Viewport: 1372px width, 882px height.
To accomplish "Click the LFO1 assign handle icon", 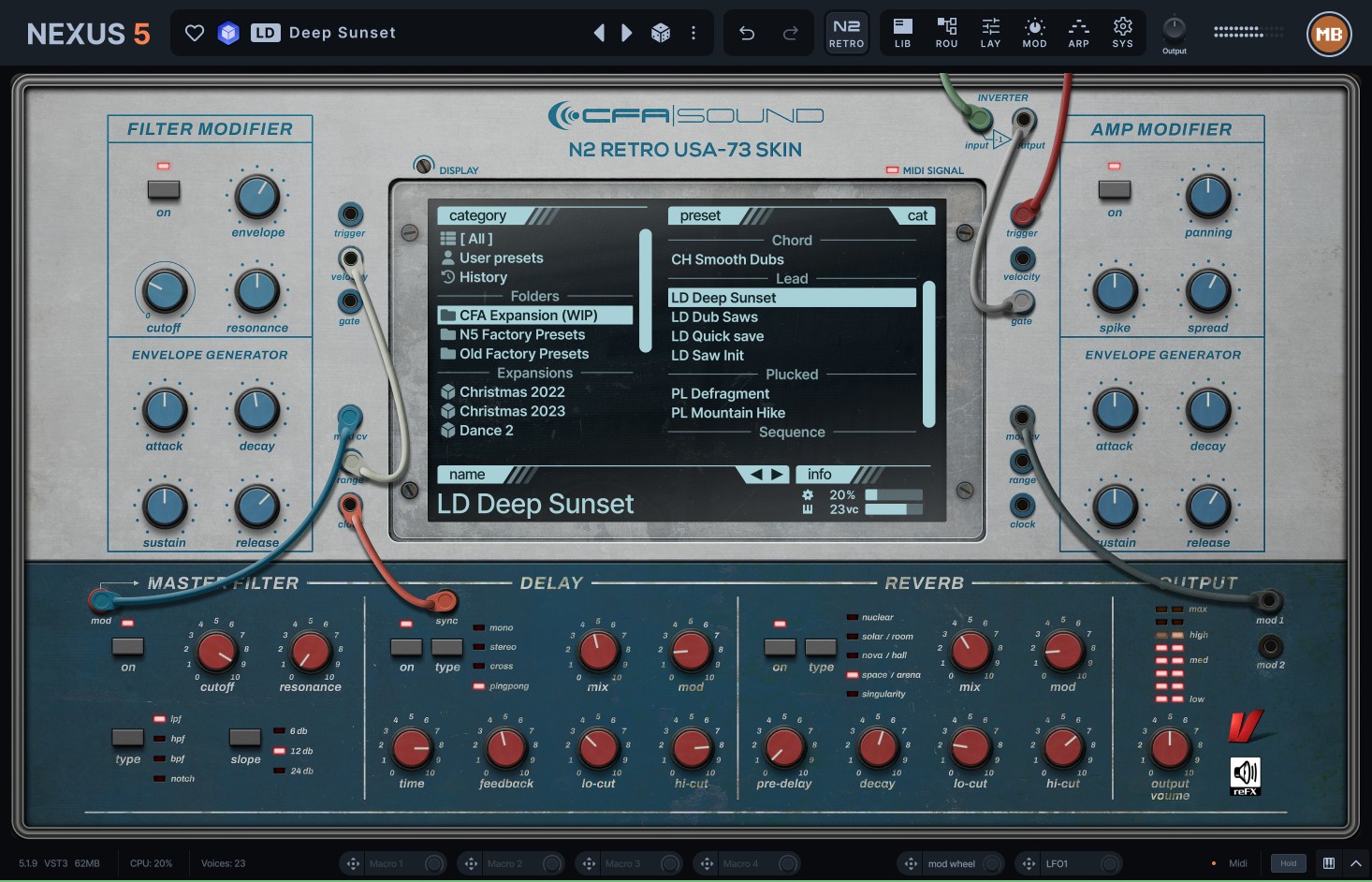I will tap(1029, 863).
